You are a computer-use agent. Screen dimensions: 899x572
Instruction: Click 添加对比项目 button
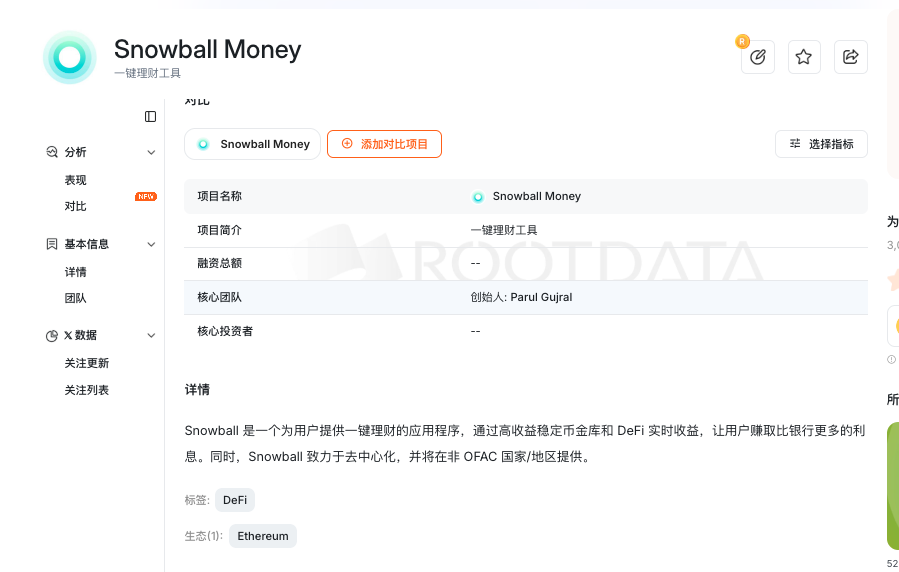coord(384,144)
